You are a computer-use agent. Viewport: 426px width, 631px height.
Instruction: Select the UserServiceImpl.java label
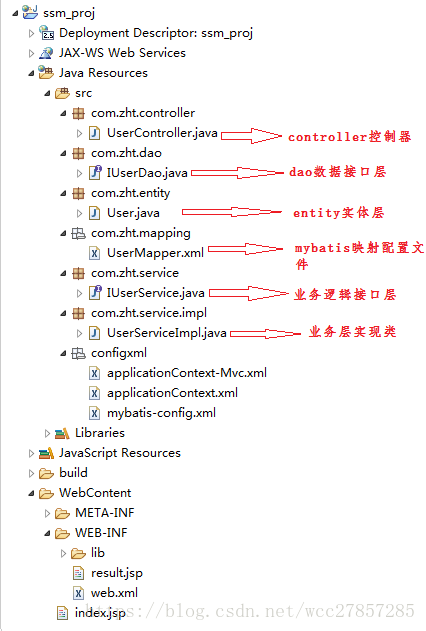click(x=167, y=333)
